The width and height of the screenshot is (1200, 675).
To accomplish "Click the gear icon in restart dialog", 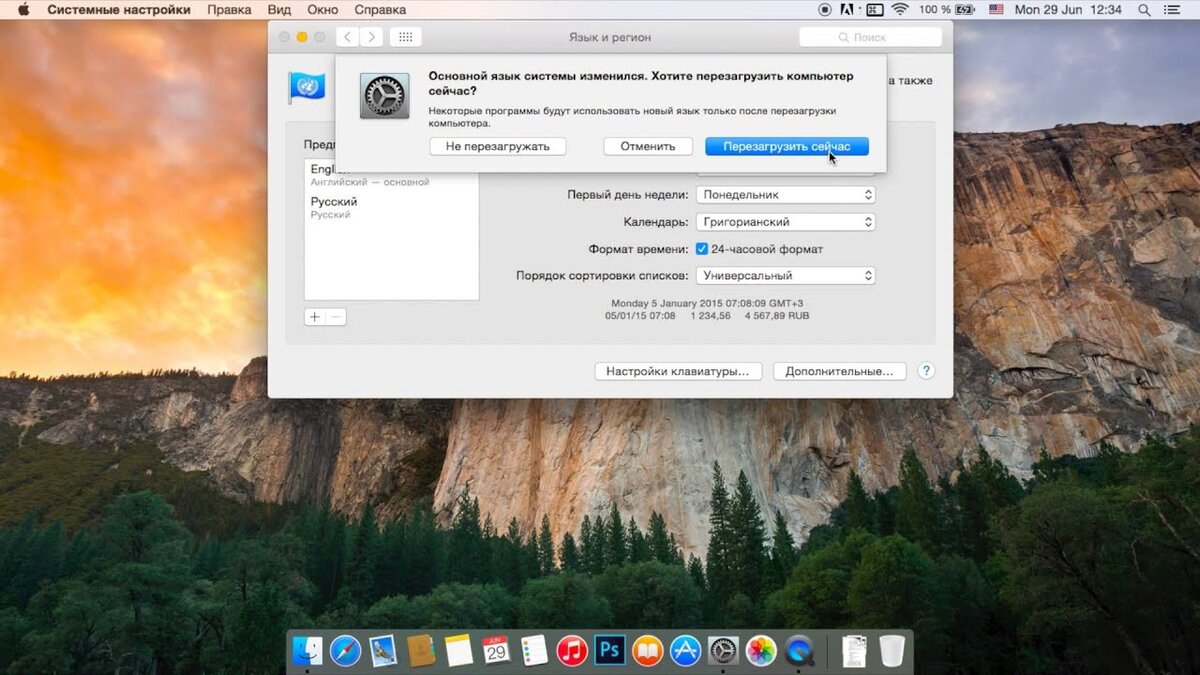I will pyautogui.click(x=385, y=97).
